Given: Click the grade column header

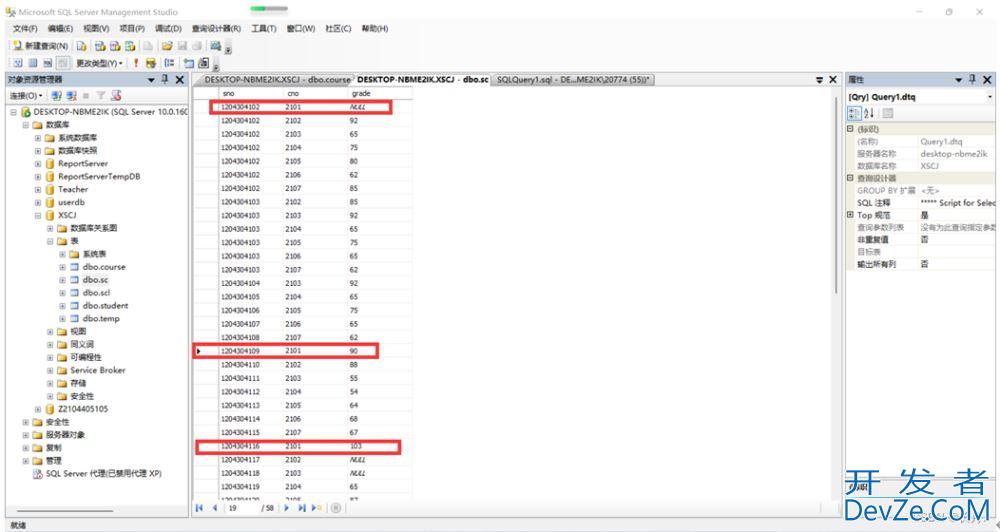Looking at the screenshot, I should [379, 93].
